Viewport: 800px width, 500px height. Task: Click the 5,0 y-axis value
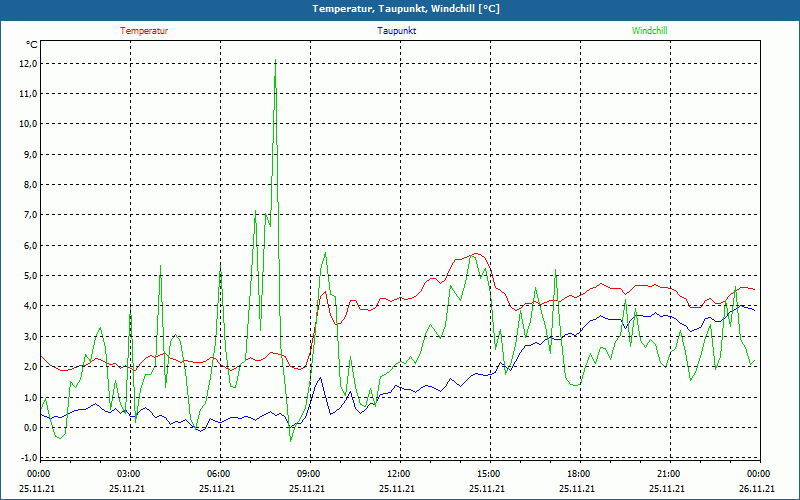point(30,276)
